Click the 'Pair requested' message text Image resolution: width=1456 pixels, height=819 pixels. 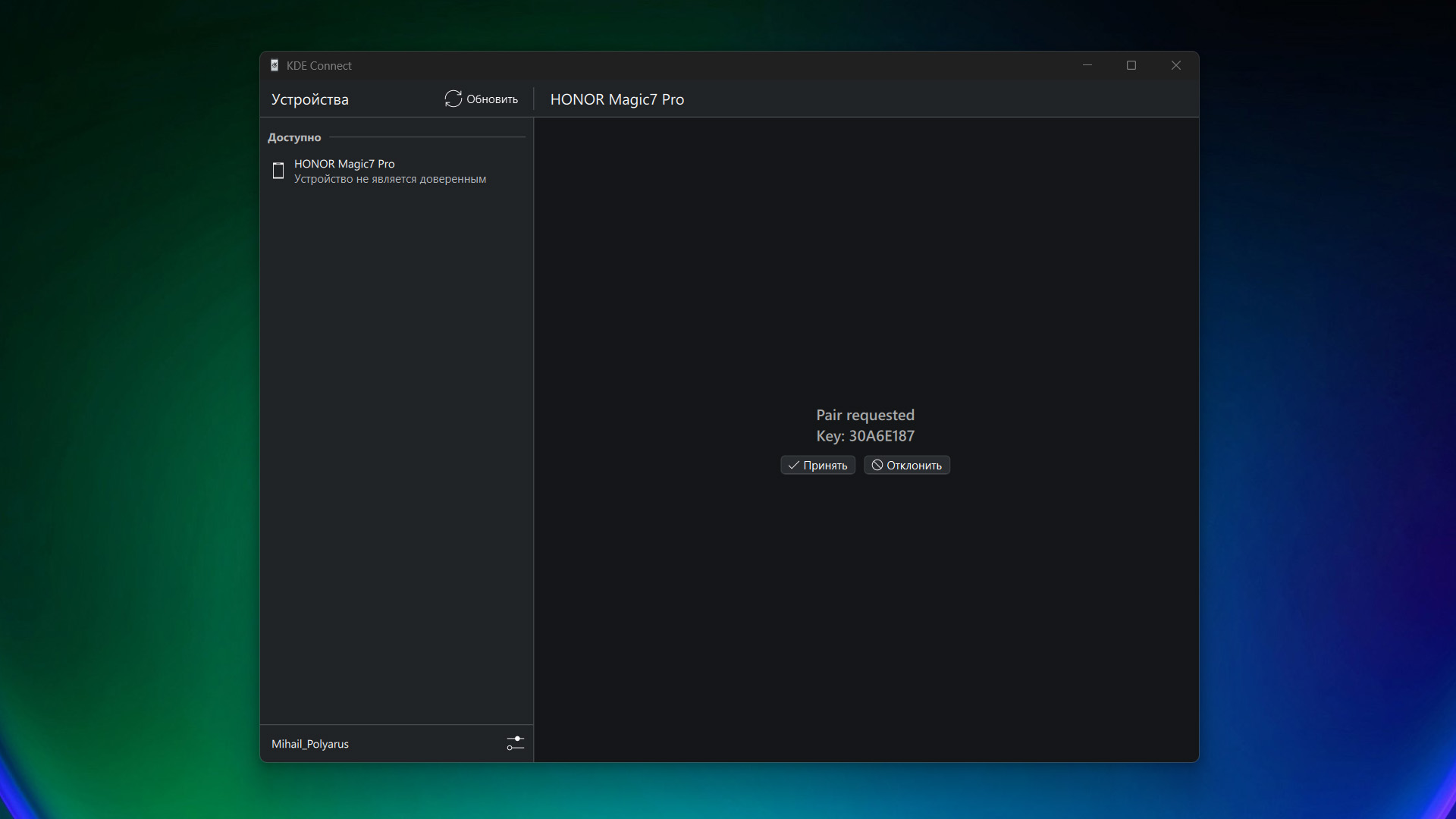[864, 415]
